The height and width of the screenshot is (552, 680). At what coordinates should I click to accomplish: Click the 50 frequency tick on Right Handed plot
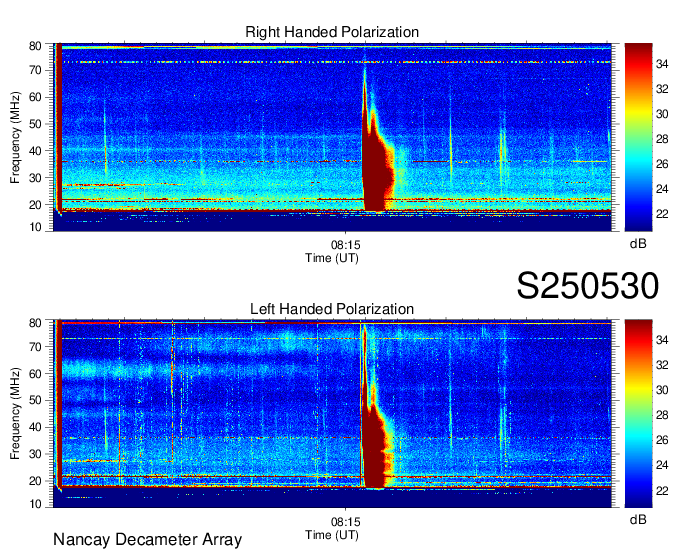point(35,124)
